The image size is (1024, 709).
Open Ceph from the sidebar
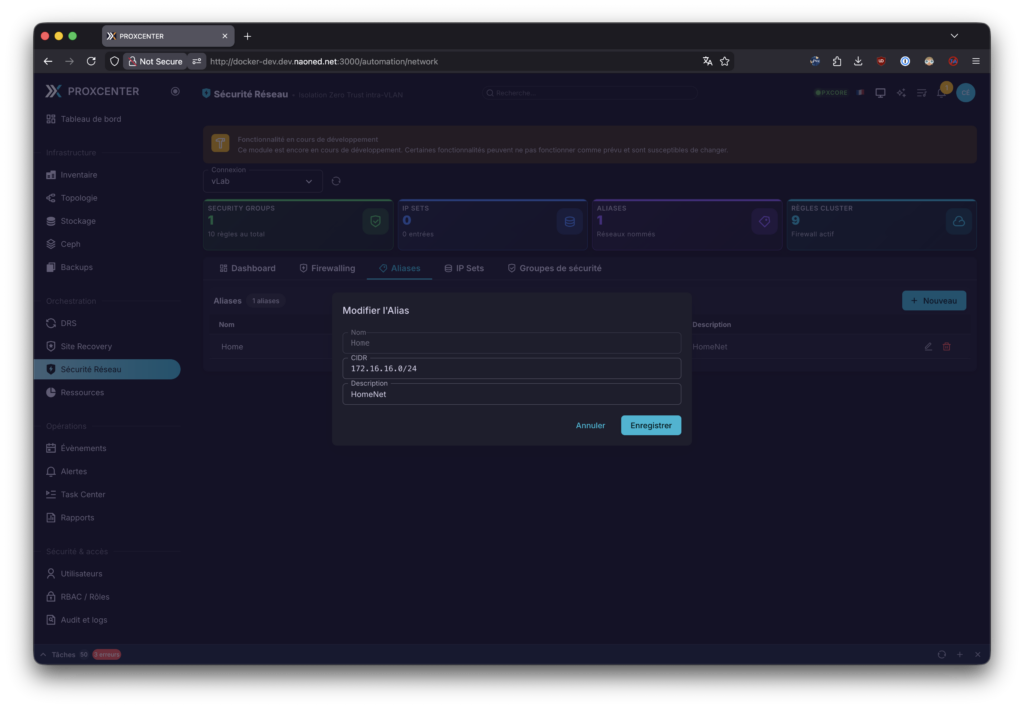point(70,244)
